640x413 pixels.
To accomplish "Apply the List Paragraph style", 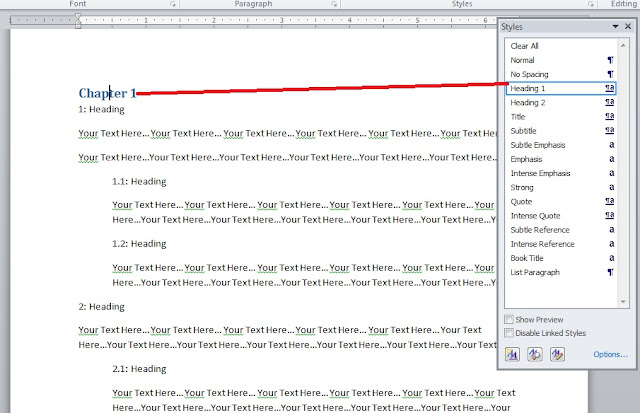I will coord(561,272).
